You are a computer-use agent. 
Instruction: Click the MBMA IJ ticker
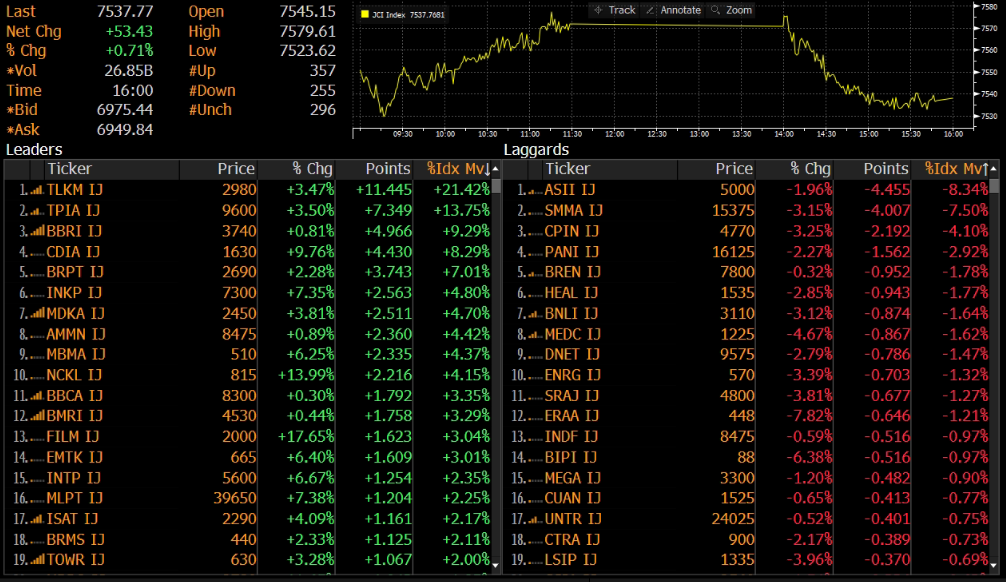click(x=76, y=355)
